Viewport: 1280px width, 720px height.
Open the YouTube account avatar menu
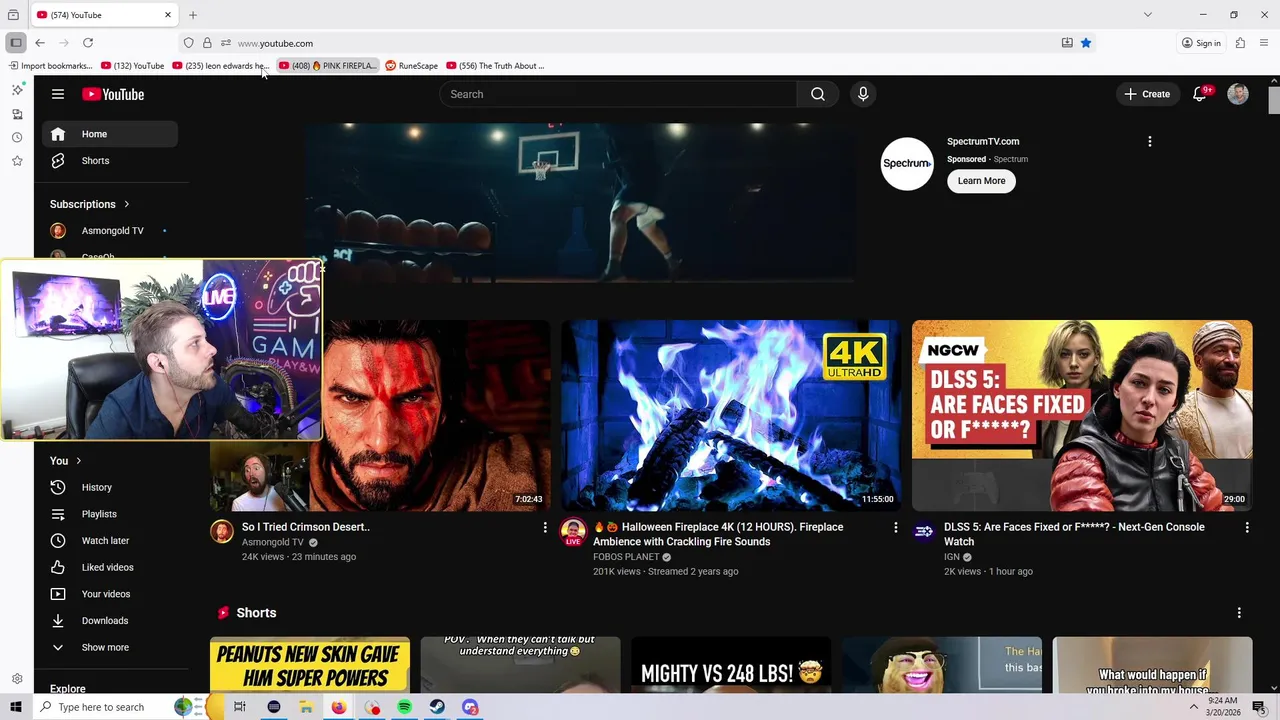[x=1238, y=94]
